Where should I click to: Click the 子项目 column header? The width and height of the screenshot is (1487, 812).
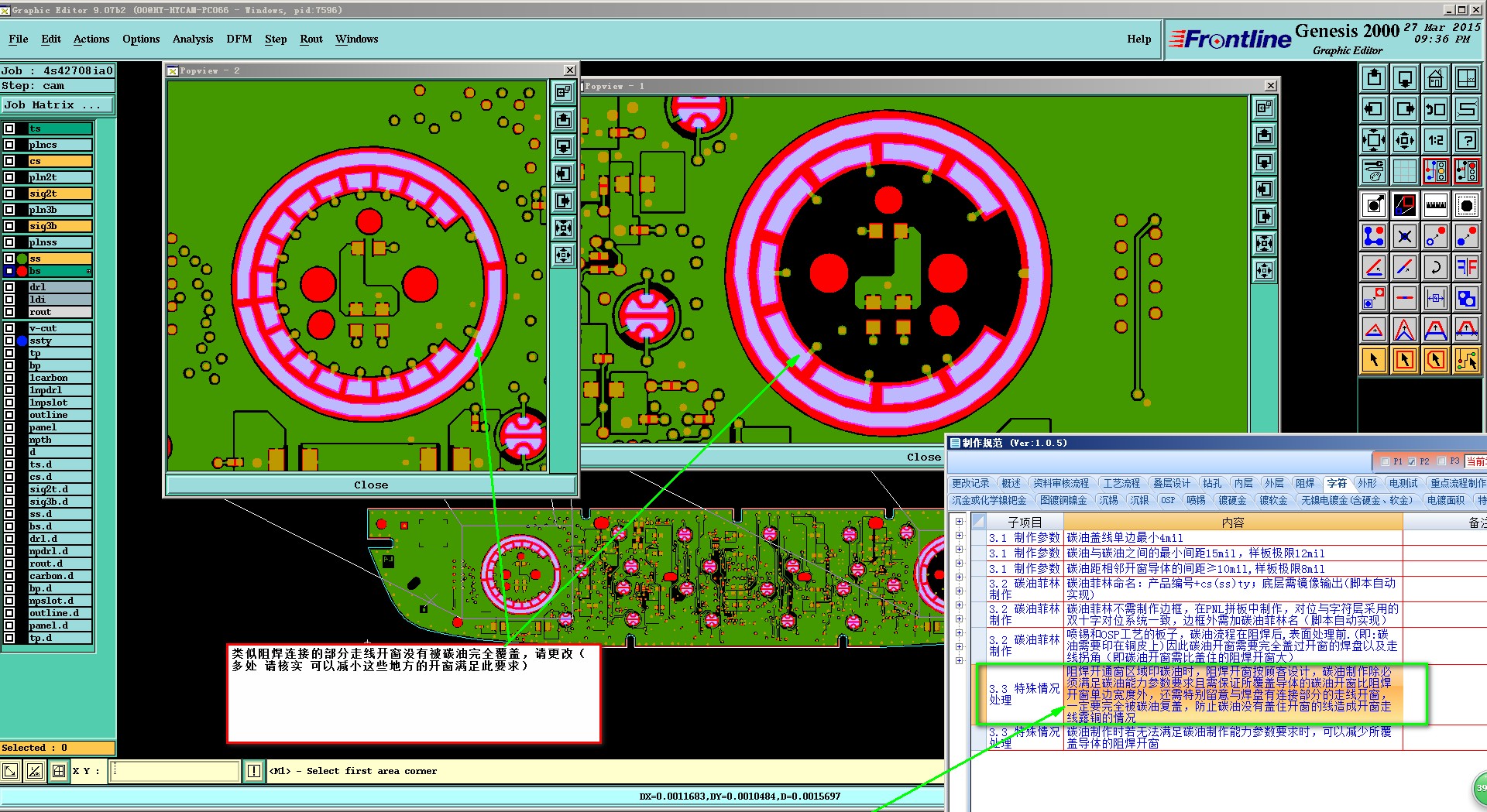(x=1024, y=522)
